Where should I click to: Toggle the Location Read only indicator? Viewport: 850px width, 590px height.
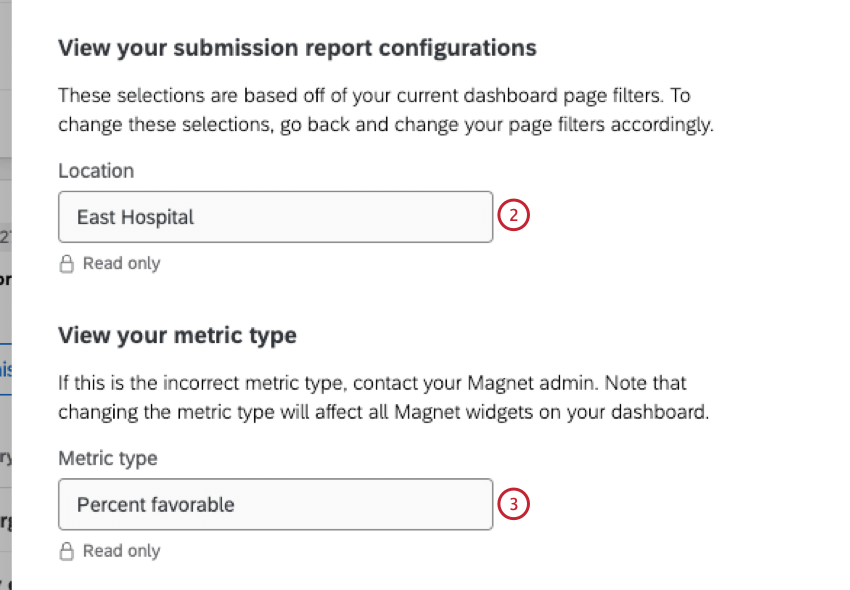[x=108, y=263]
